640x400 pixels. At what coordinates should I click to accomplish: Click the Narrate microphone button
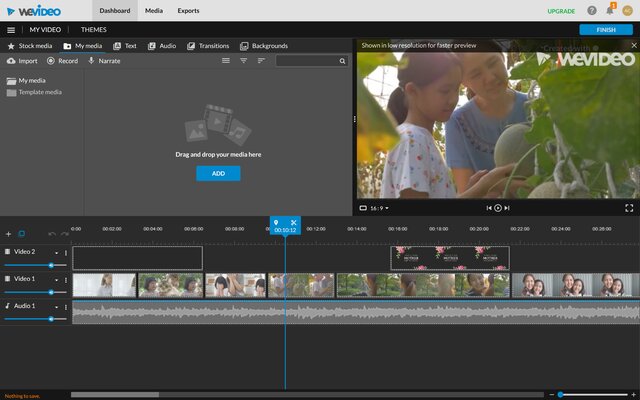coord(104,61)
